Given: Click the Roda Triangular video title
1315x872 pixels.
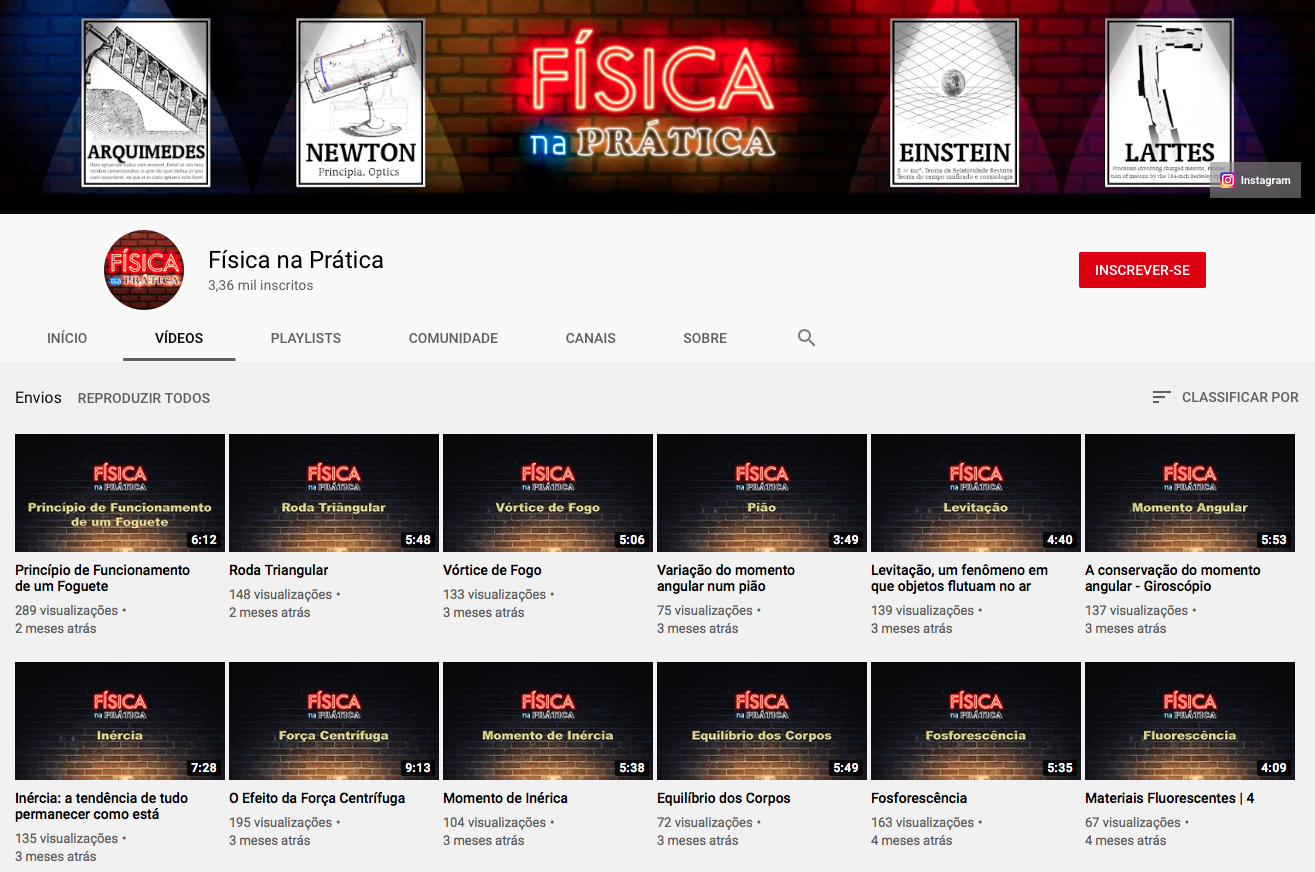Looking at the screenshot, I should pyautogui.click(x=279, y=570).
